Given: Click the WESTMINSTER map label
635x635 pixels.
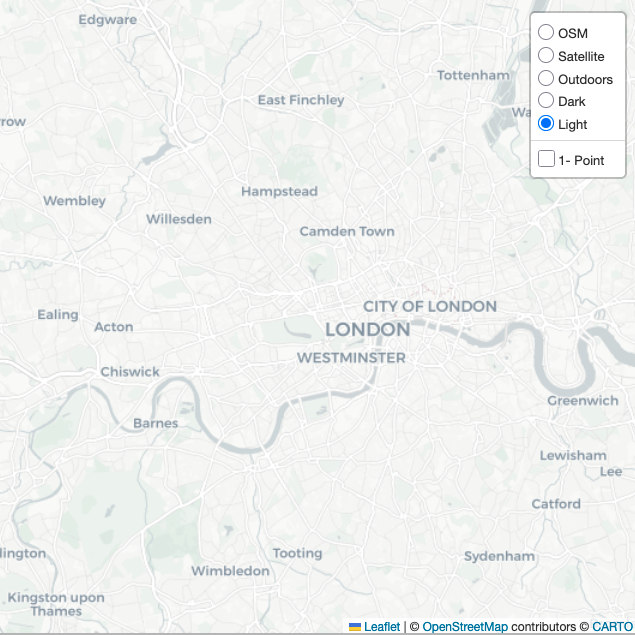Looking at the screenshot, I should [x=351, y=358].
